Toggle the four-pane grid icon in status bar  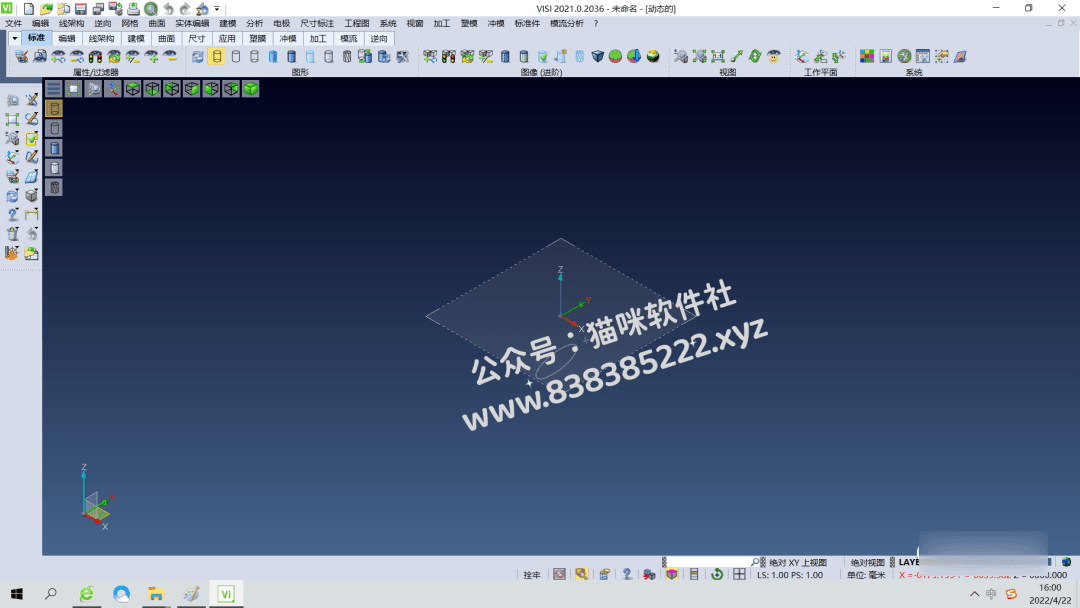739,574
